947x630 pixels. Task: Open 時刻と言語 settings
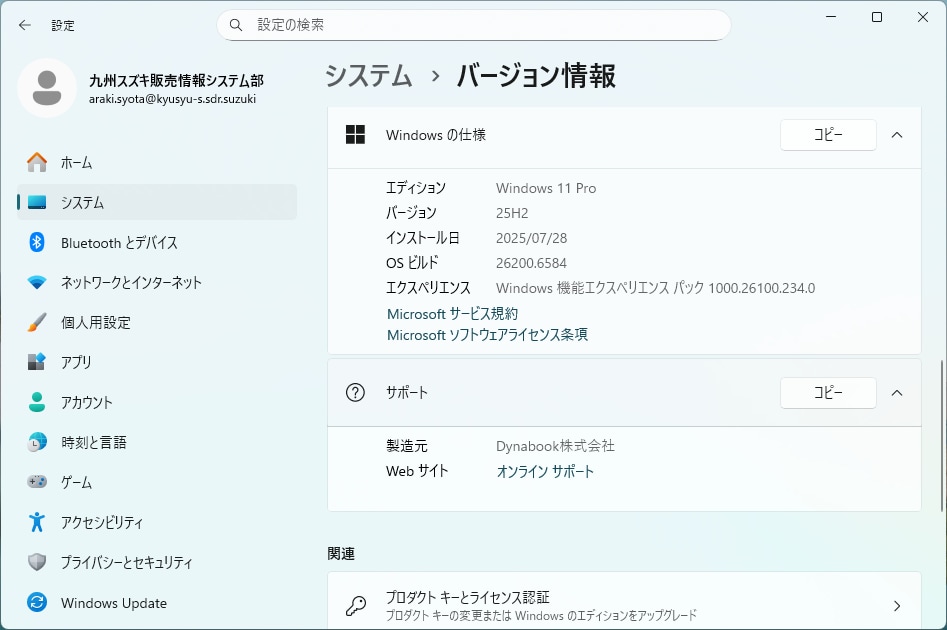(157, 442)
